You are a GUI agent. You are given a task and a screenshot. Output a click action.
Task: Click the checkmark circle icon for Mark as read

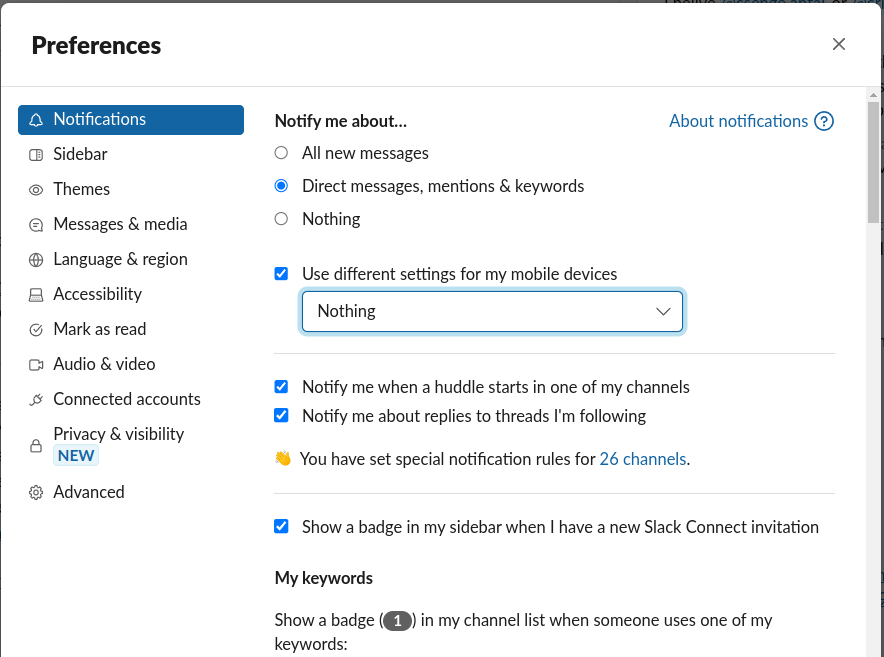[x=36, y=329]
